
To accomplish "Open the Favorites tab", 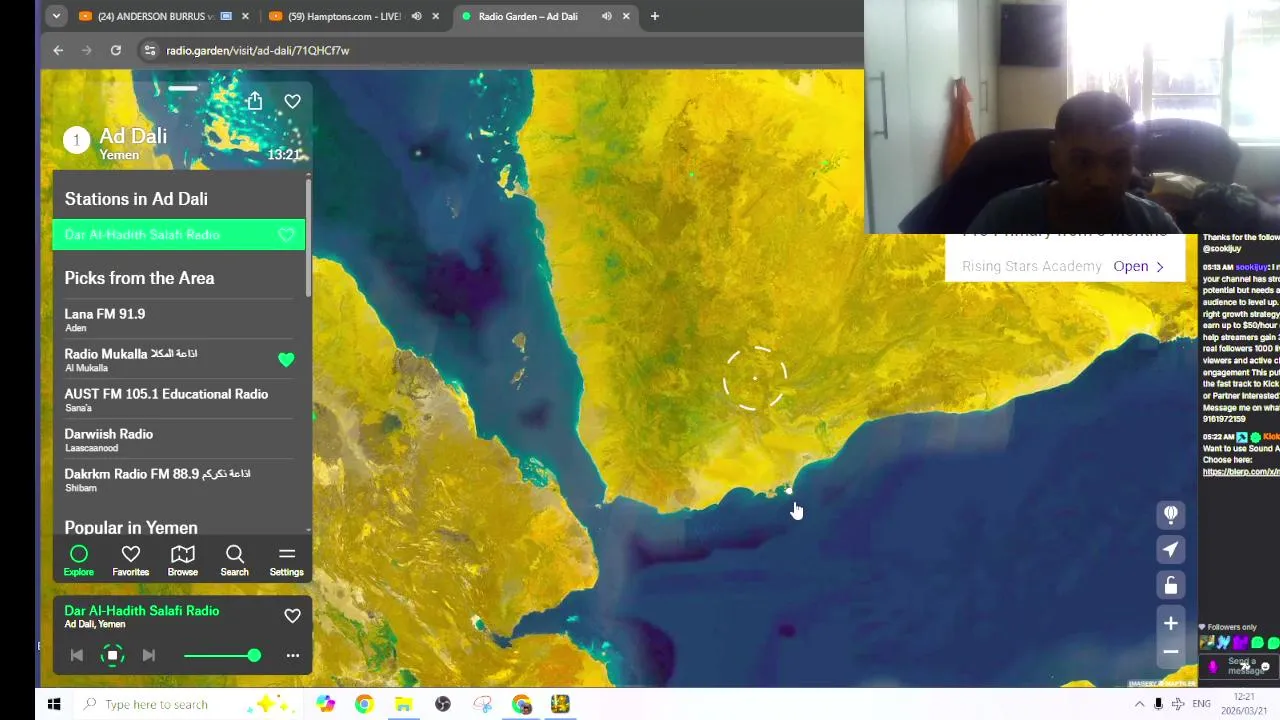I will [131, 561].
